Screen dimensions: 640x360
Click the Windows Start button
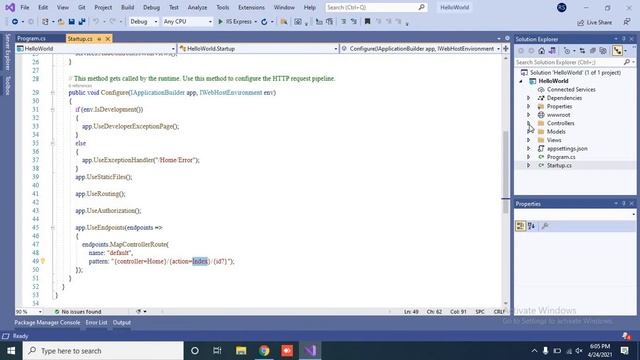click(11, 351)
